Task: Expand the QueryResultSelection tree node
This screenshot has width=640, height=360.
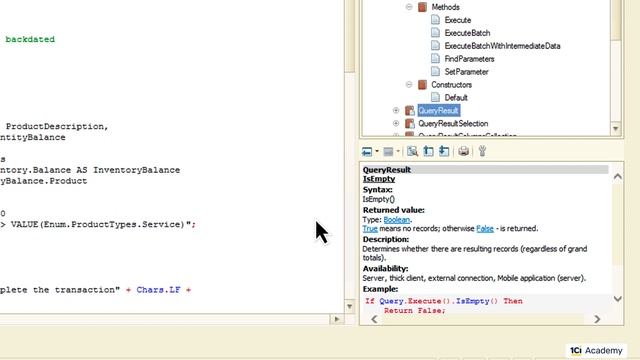Action: (x=396, y=123)
